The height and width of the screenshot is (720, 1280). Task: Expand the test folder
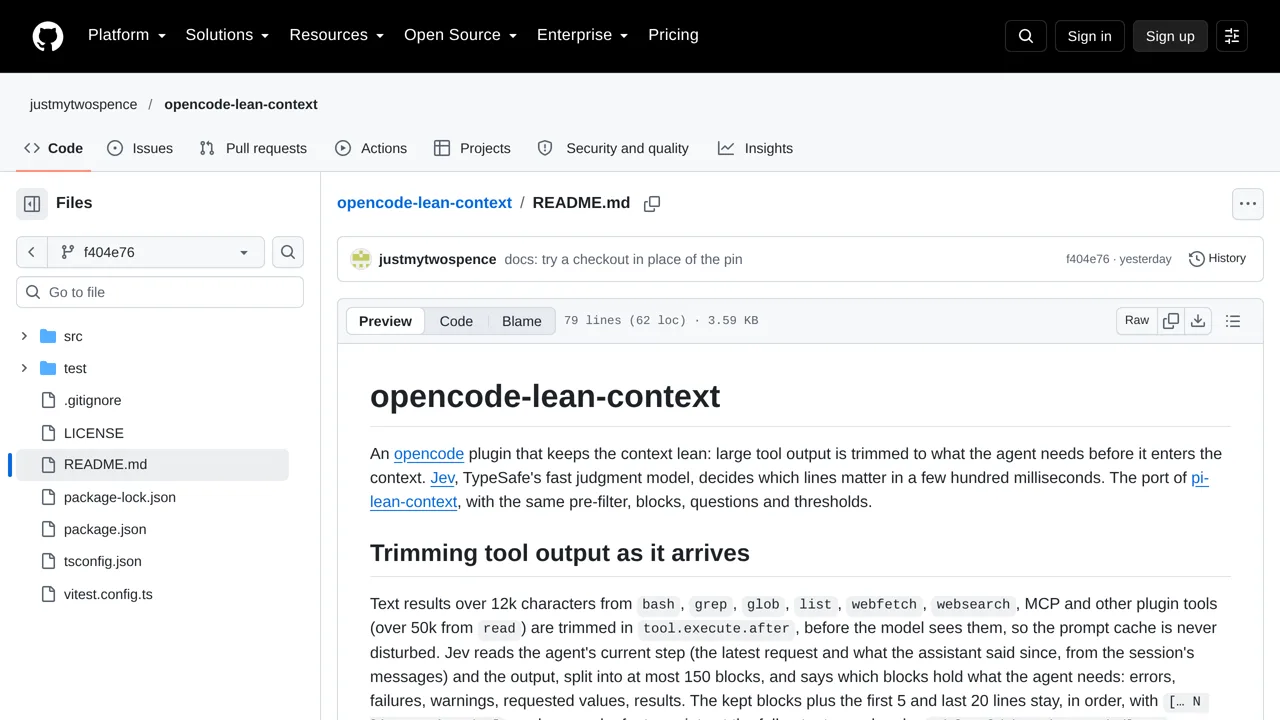(25, 368)
